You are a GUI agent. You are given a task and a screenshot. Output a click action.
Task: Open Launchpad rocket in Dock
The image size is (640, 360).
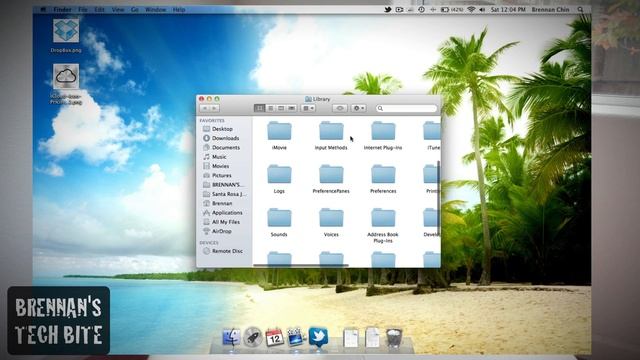(253, 338)
